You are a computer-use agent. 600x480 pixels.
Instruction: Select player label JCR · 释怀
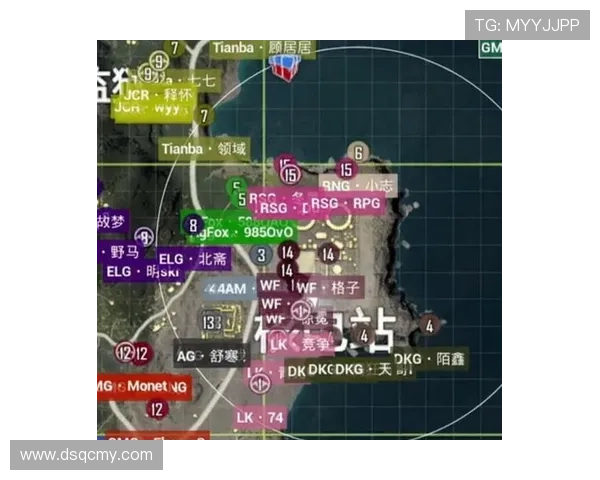pos(156,95)
